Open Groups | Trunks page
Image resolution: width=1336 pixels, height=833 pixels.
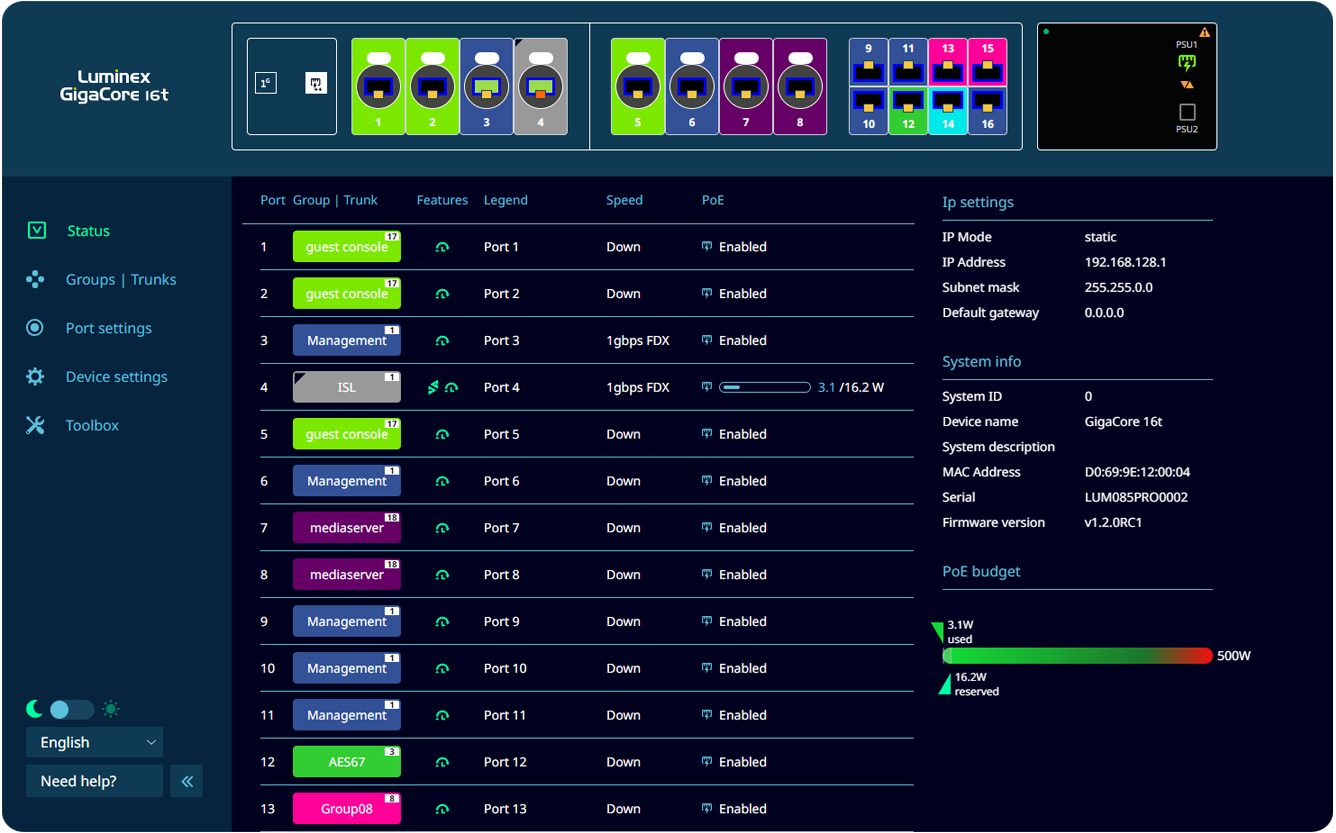[121, 280]
